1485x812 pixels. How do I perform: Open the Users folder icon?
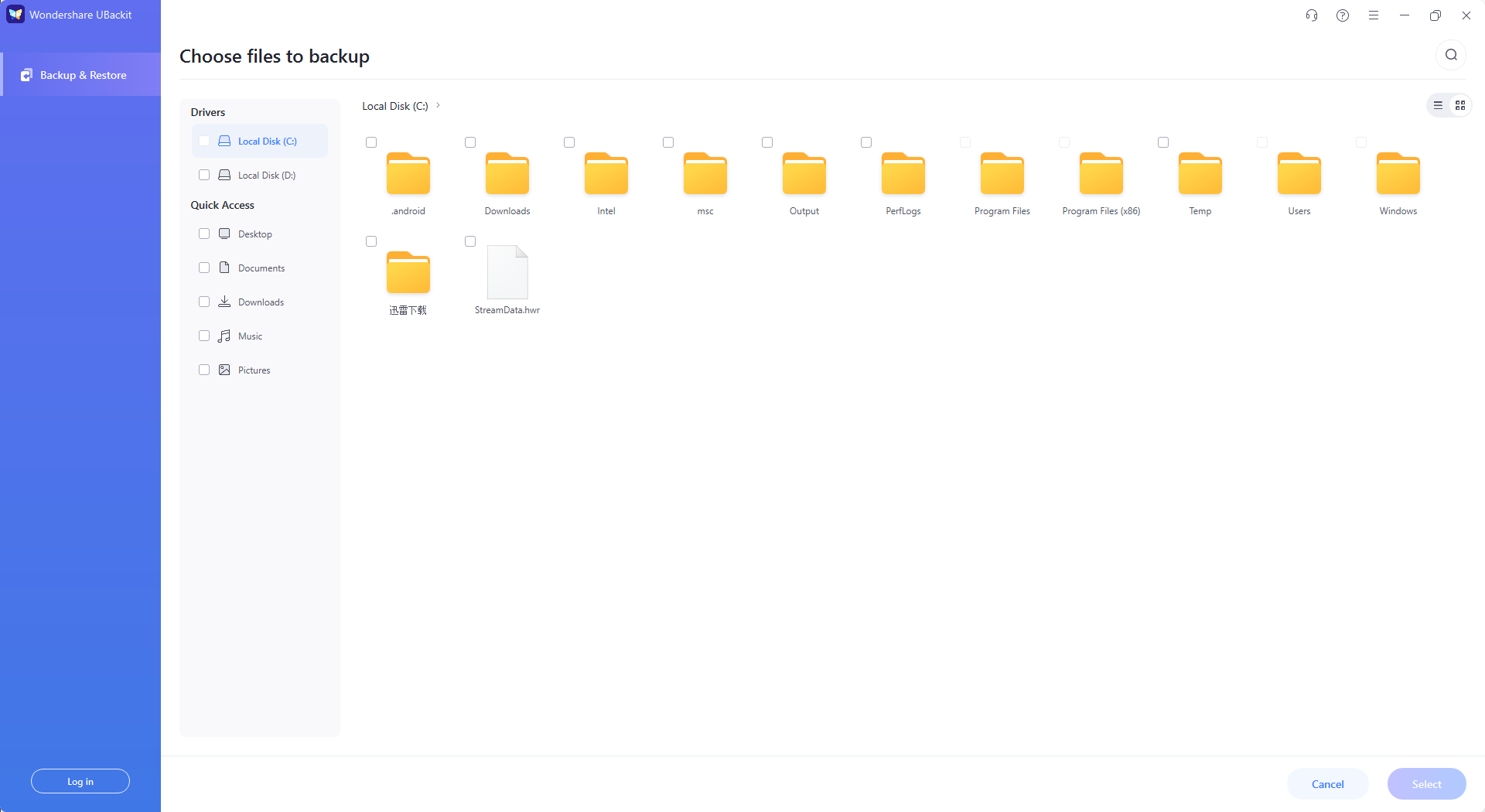point(1299,173)
